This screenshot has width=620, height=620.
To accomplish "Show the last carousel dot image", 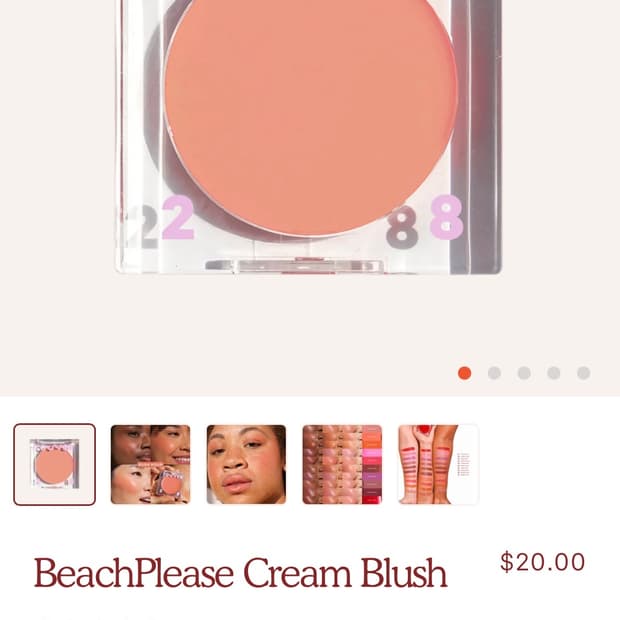I will [584, 373].
